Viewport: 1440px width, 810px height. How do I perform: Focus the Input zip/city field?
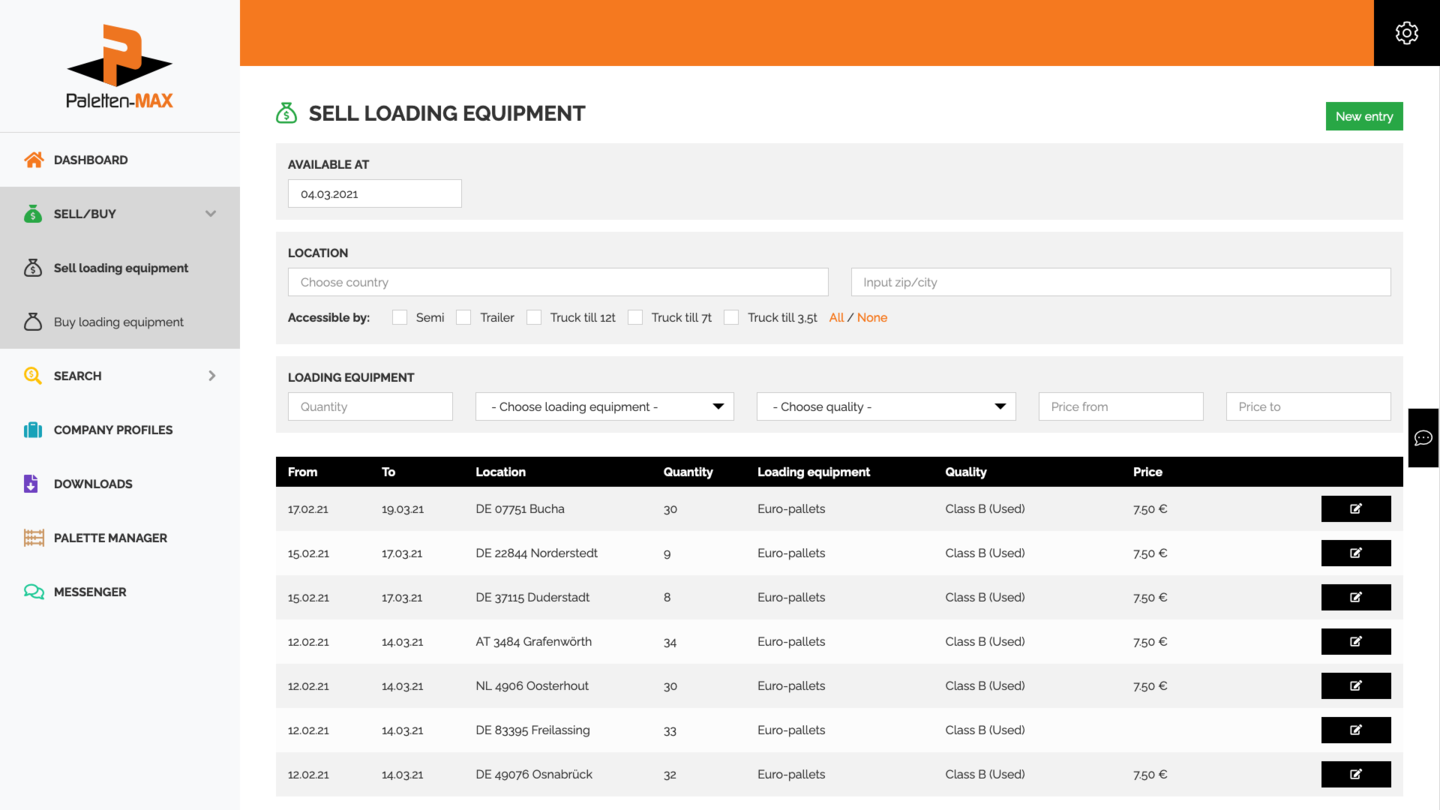[1120, 282]
